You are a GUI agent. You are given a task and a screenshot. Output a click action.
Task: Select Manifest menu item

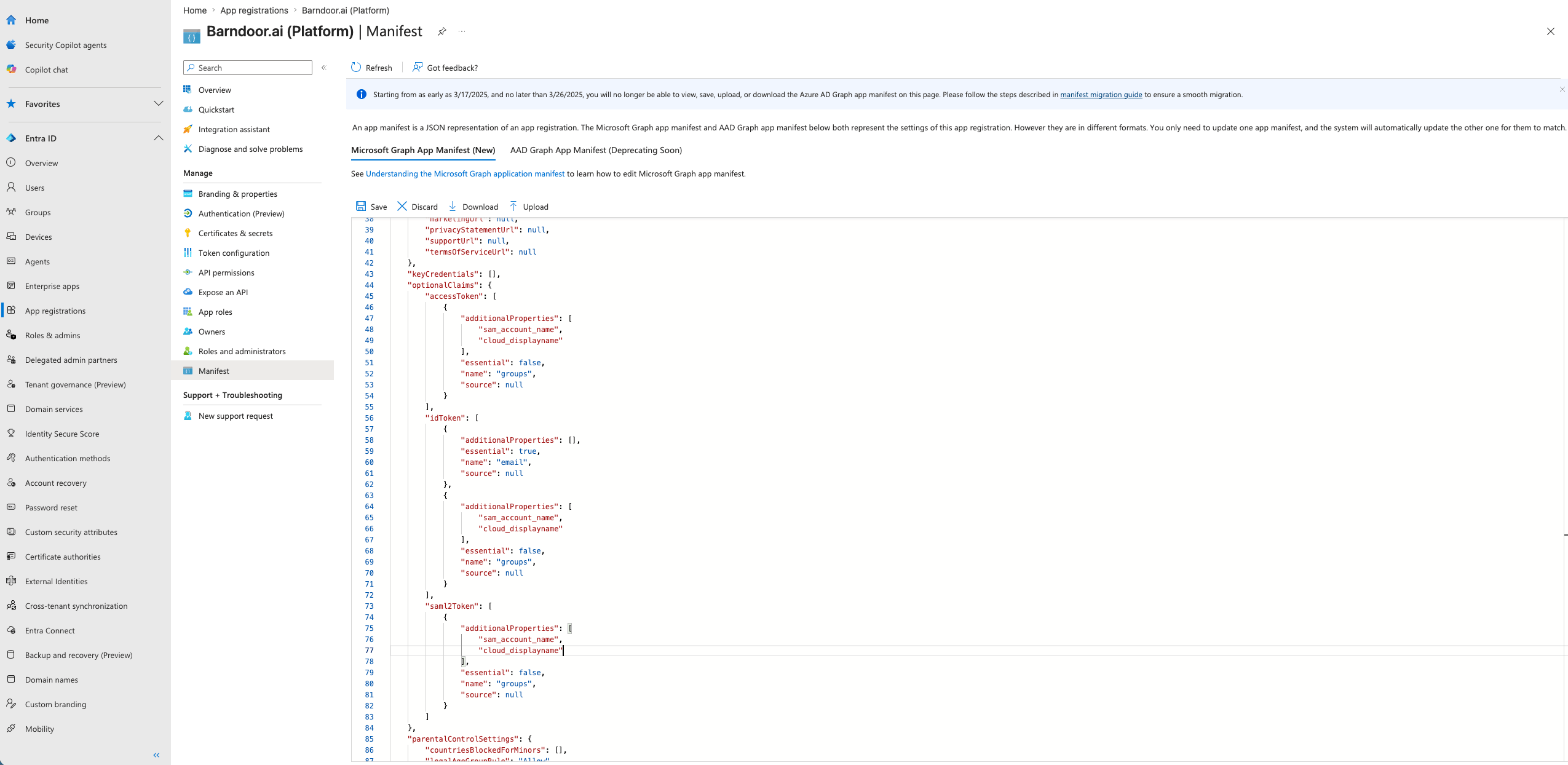pyautogui.click(x=252, y=371)
